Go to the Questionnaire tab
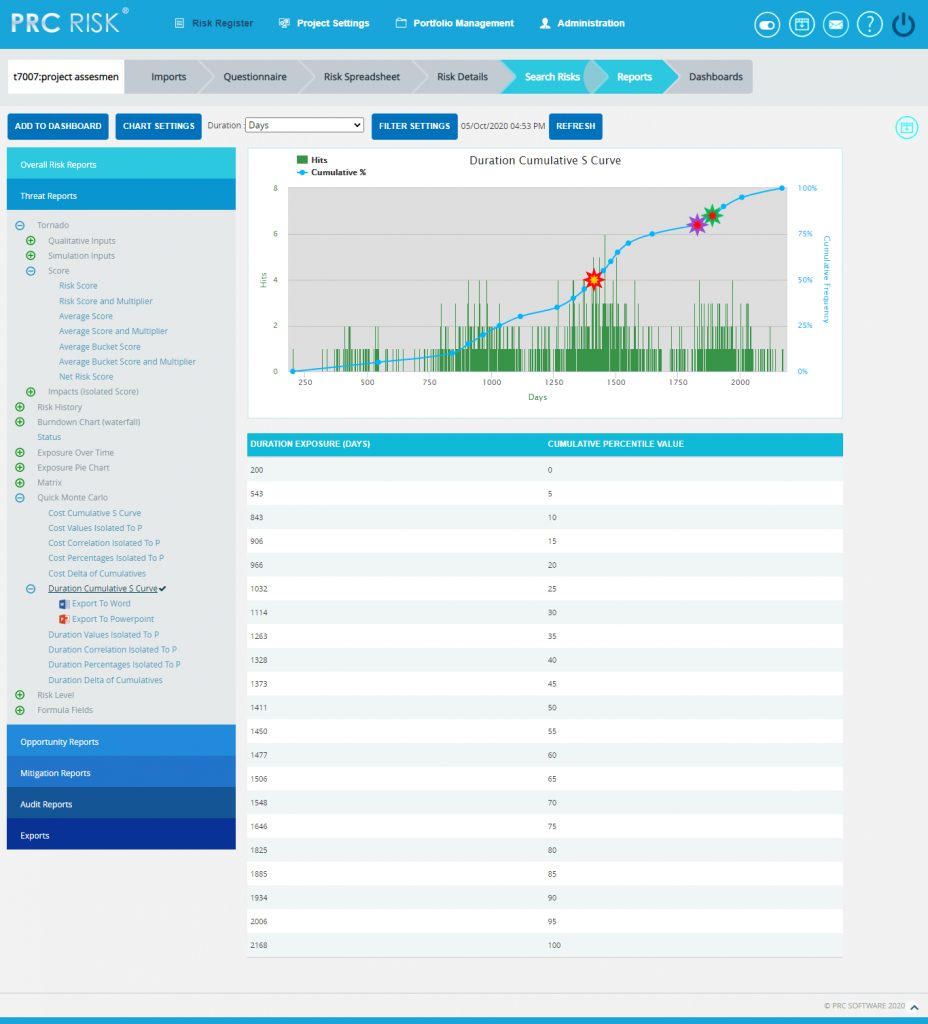 pos(255,77)
